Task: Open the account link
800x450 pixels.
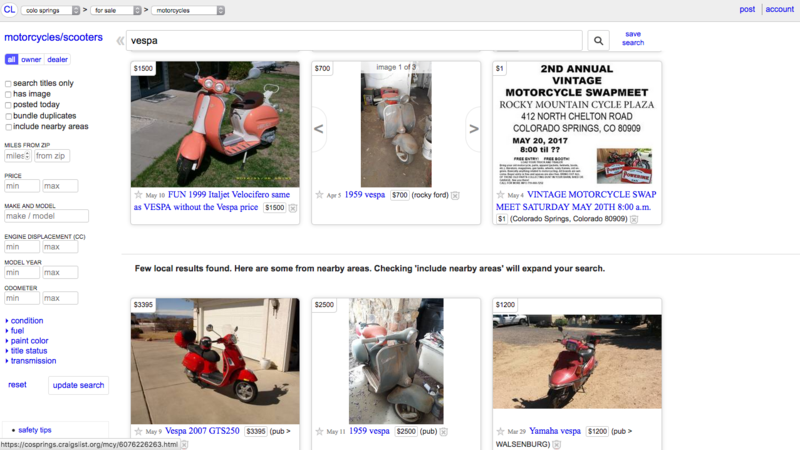Action: [x=780, y=9]
